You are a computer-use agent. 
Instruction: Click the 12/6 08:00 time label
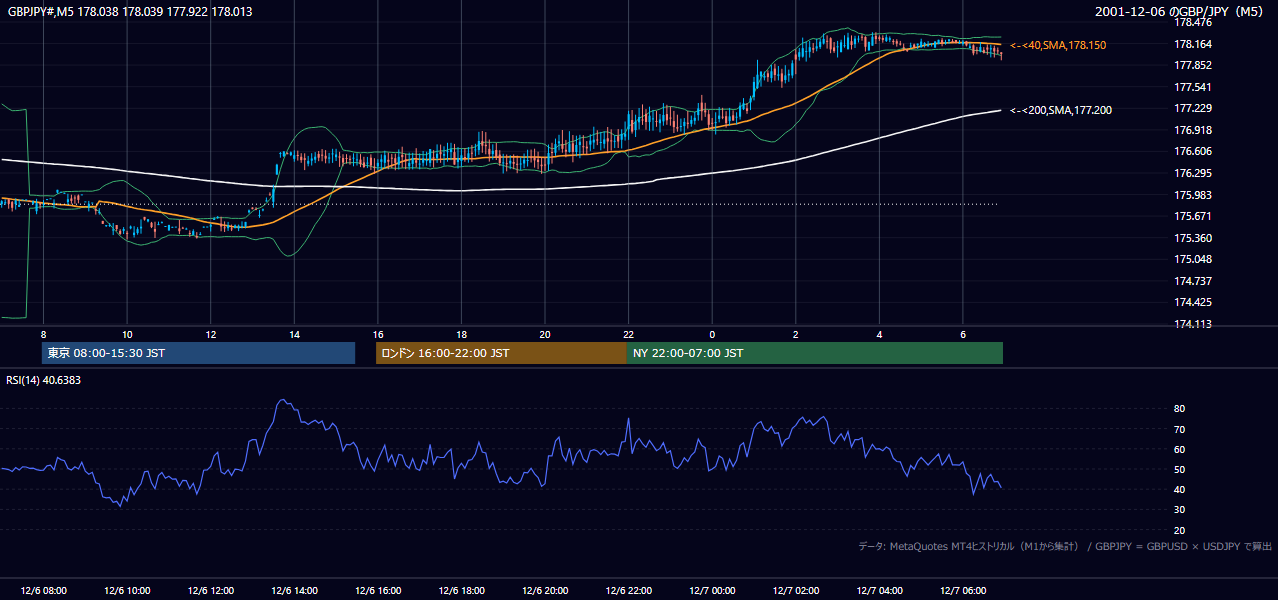43,591
